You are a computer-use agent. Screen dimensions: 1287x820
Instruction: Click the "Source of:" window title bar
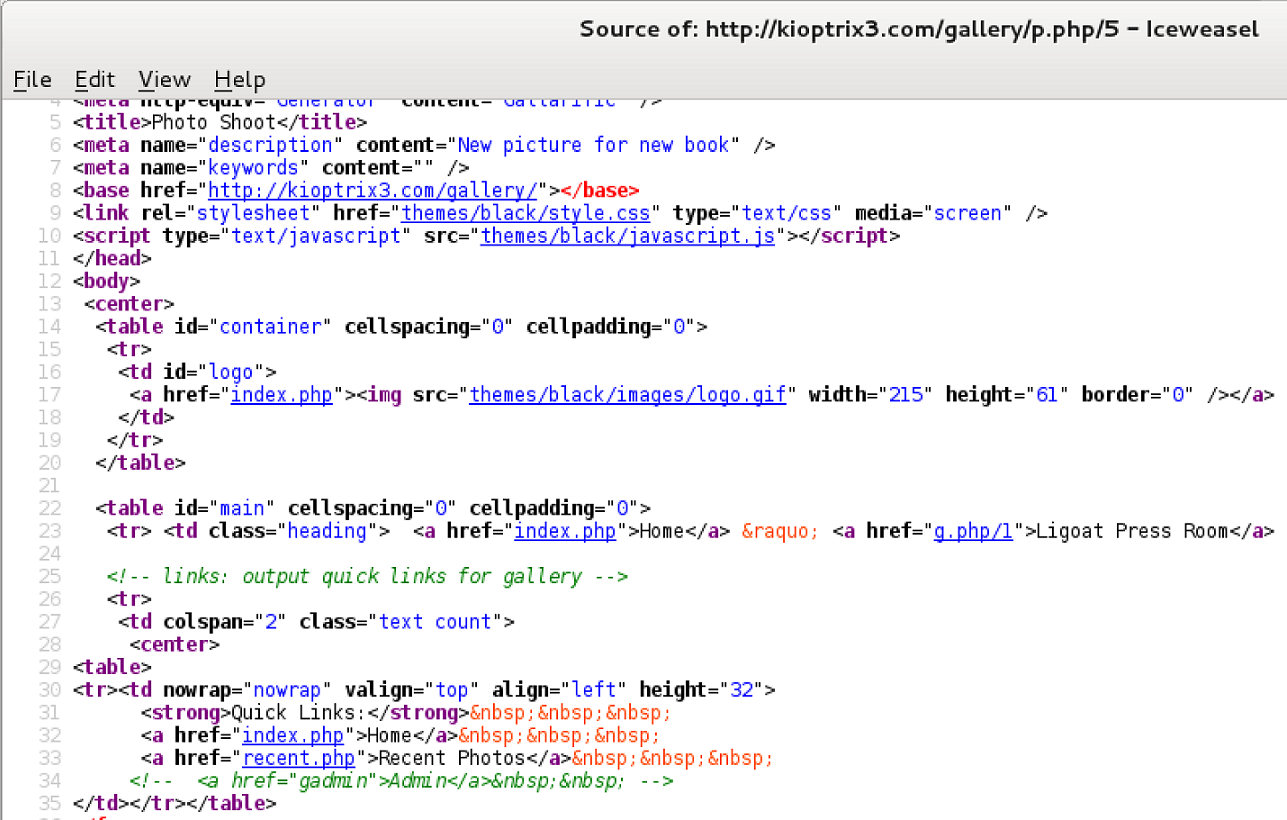(919, 29)
